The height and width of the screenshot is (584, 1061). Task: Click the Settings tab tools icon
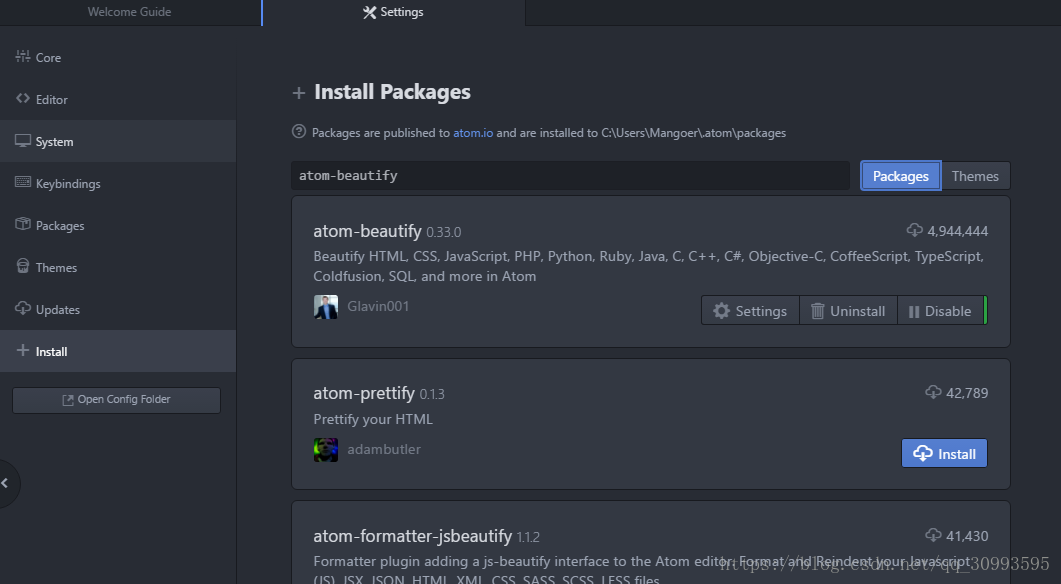(369, 12)
